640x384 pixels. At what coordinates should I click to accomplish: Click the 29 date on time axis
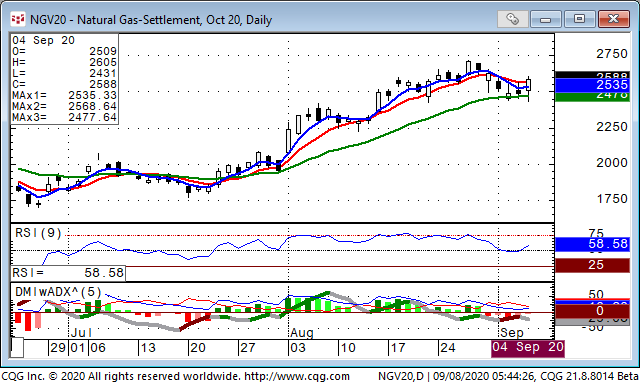click(x=58, y=348)
